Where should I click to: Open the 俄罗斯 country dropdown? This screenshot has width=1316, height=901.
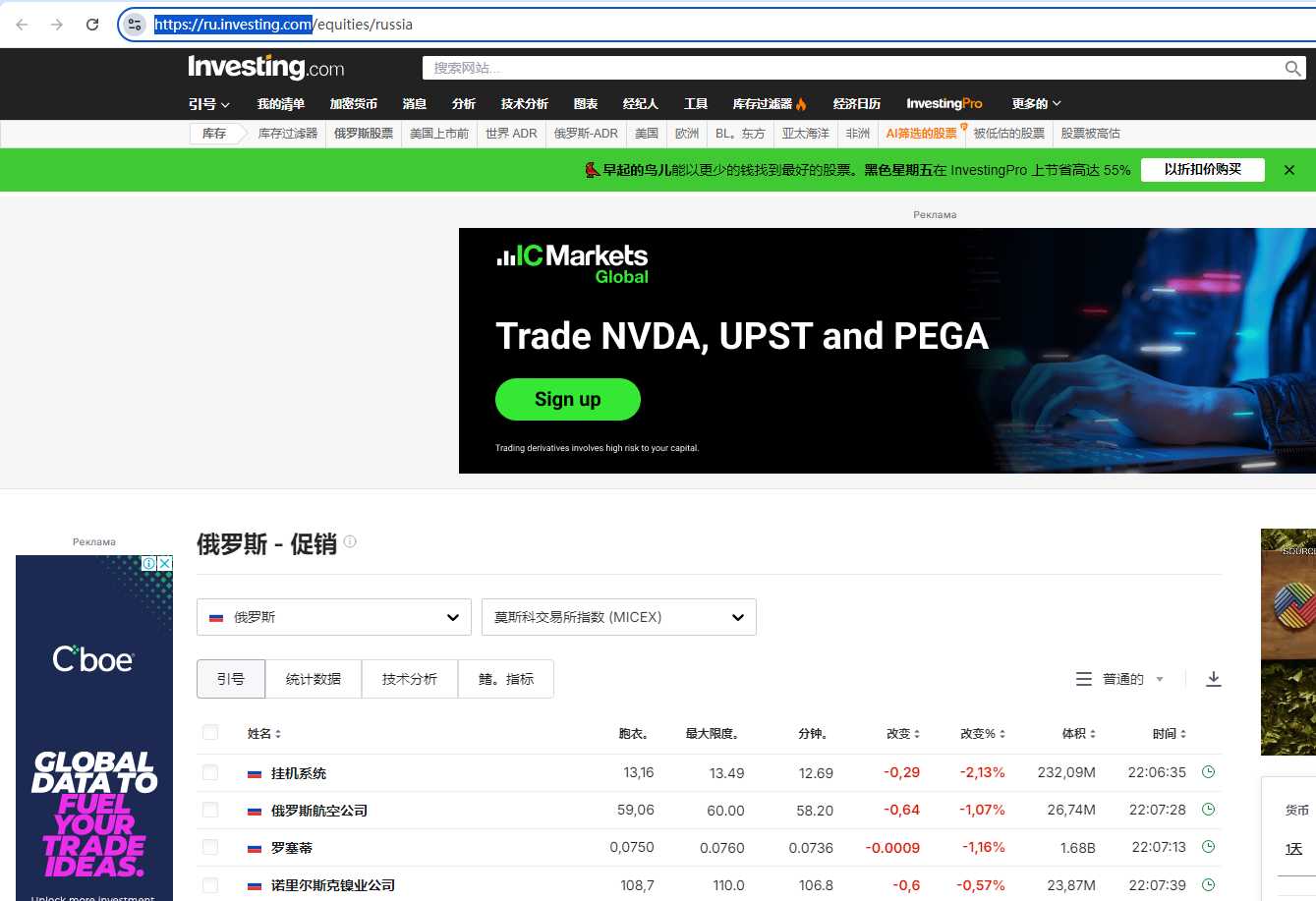pyautogui.click(x=334, y=617)
